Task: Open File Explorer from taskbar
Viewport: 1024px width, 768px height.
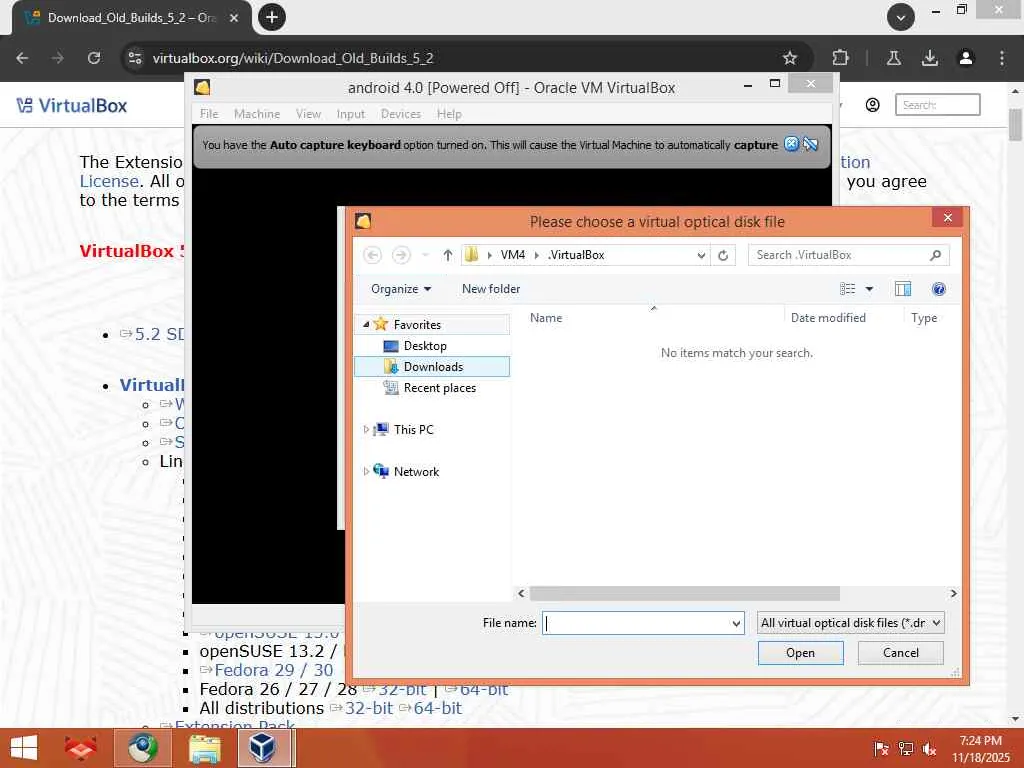Action: pyautogui.click(x=205, y=748)
